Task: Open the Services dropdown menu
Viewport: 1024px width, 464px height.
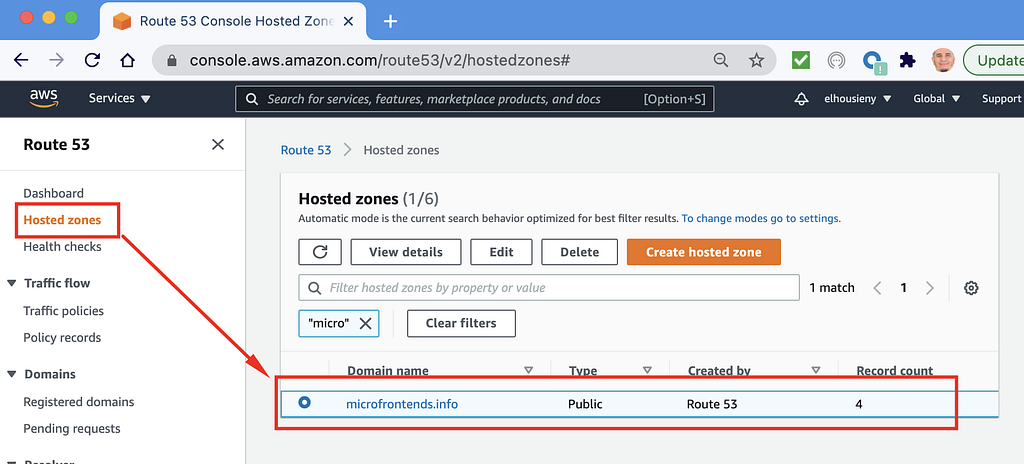Action: [119, 99]
